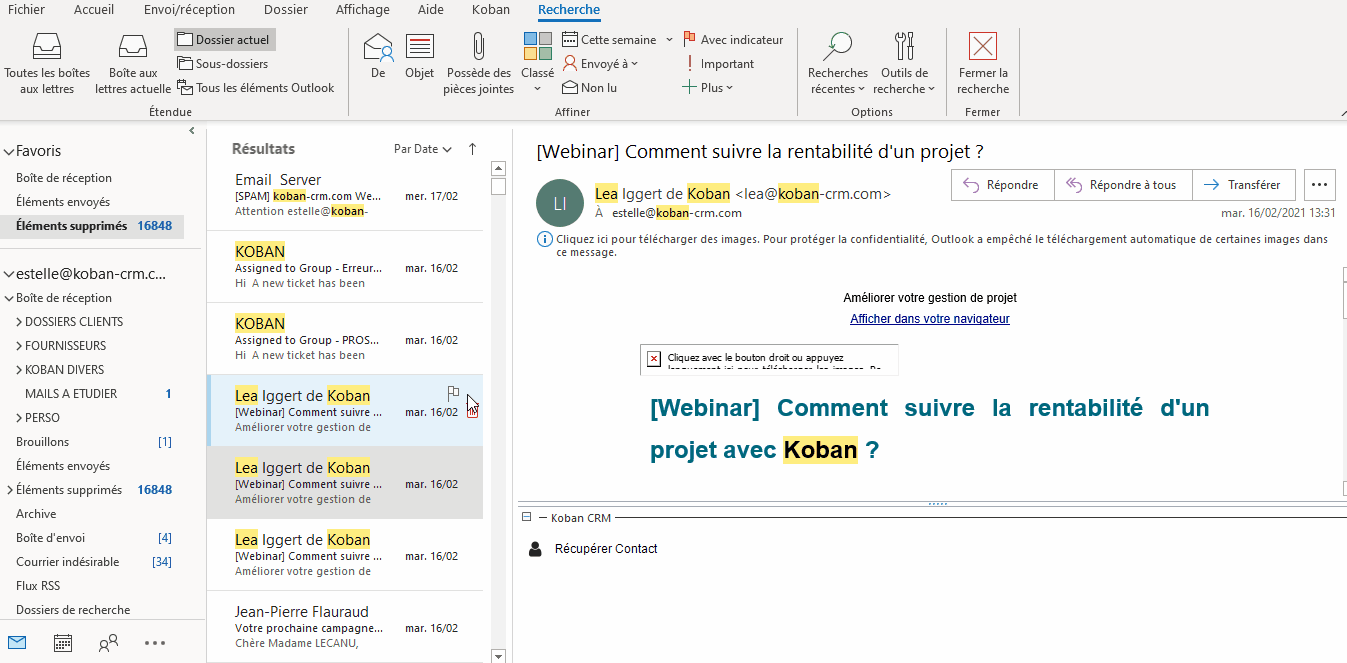1347x663 pixels.
Task: Open Outils de recherche menu
Action: (905, 64)
